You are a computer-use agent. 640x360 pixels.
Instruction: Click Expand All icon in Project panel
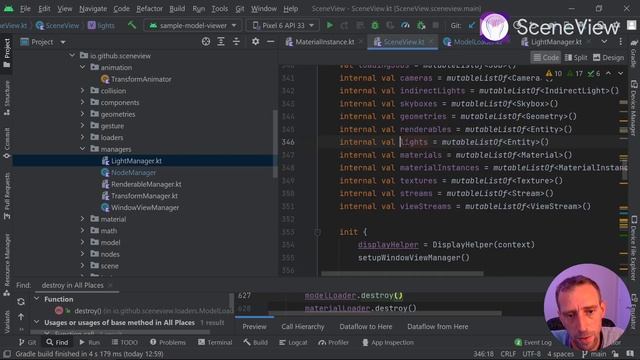[221, 42]
